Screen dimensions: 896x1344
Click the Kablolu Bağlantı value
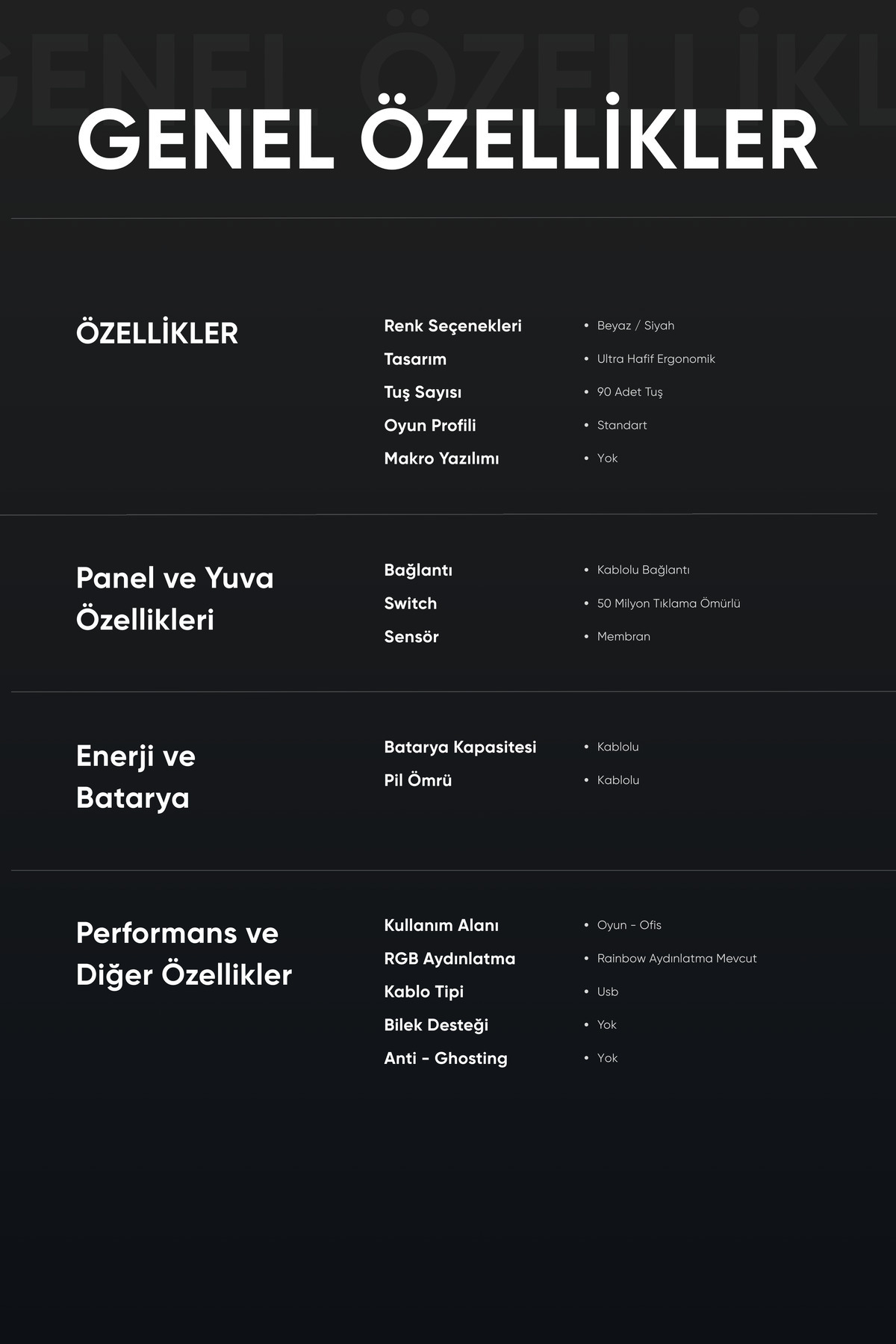pos(643,570)
